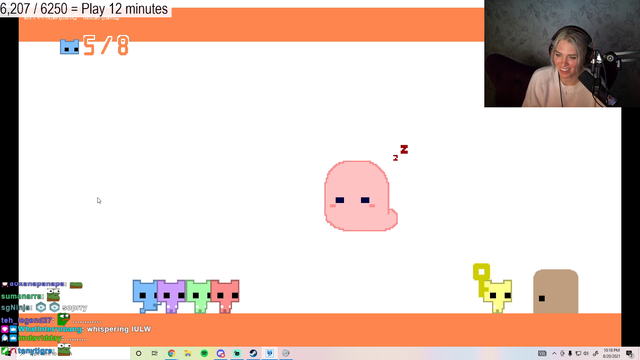Click the frog emote after sumanarra
This screenshot has width=640, height=360.
53,295
